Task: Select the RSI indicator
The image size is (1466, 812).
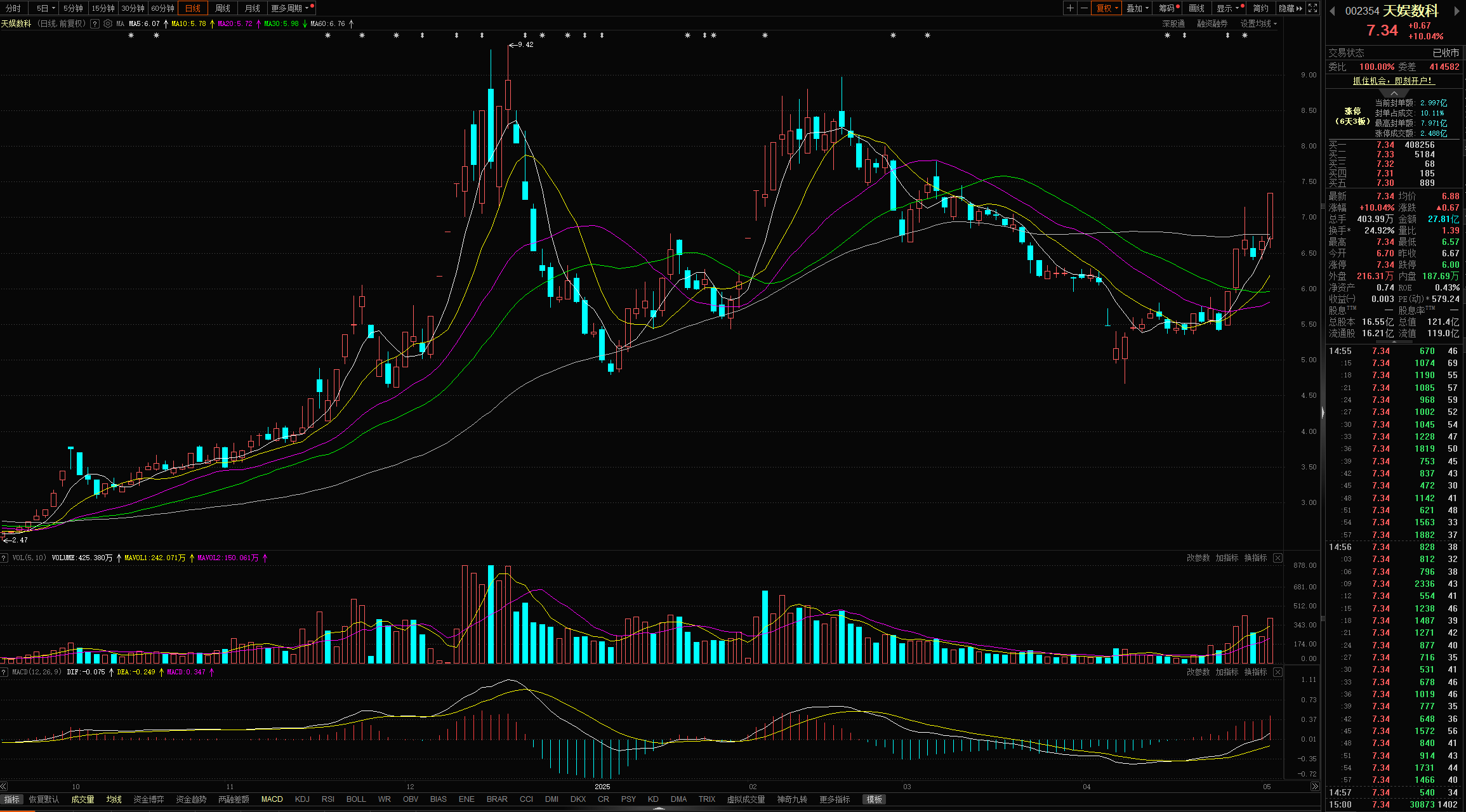Action: point(327,799)
